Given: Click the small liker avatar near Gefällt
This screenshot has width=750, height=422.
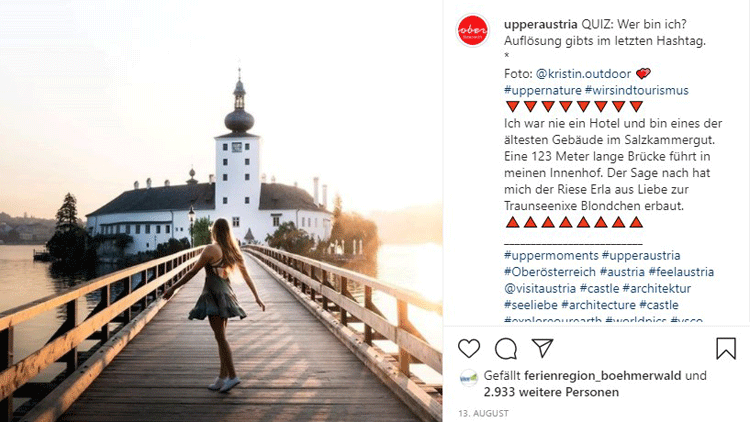Looking at the screenshot, I should coord(469,378).
